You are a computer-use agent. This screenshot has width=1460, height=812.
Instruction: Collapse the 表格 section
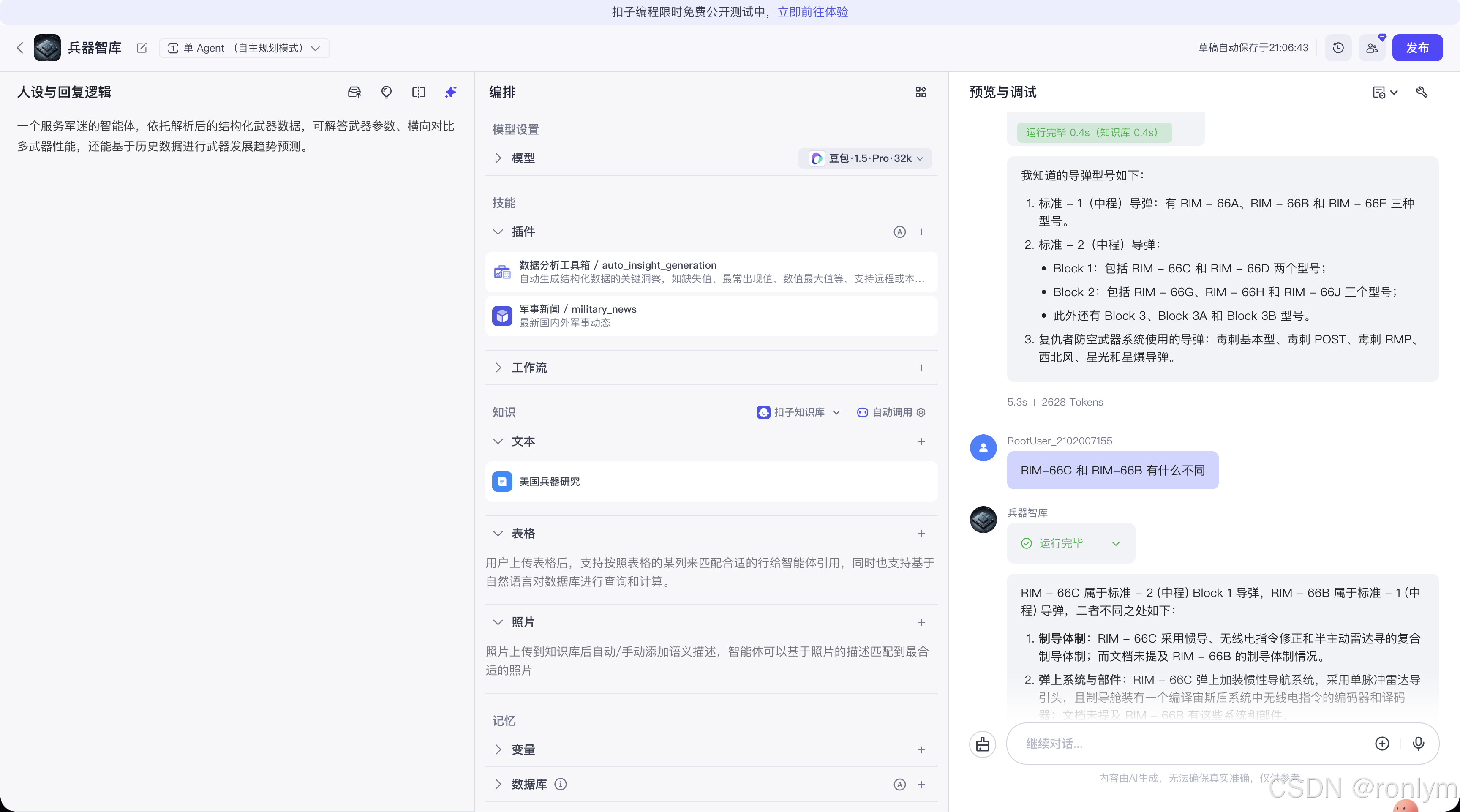498,533
